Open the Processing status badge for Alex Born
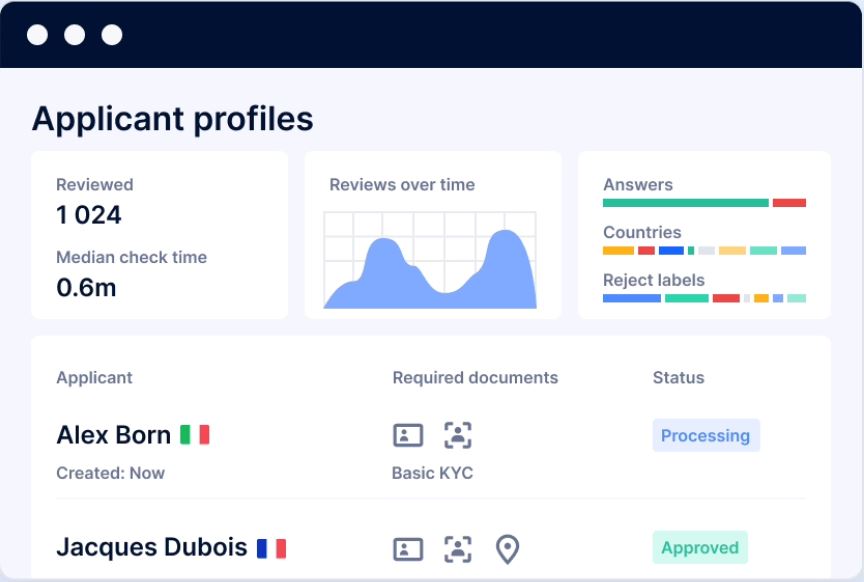This screenshot has width=864, height=582. coord(706,435)
